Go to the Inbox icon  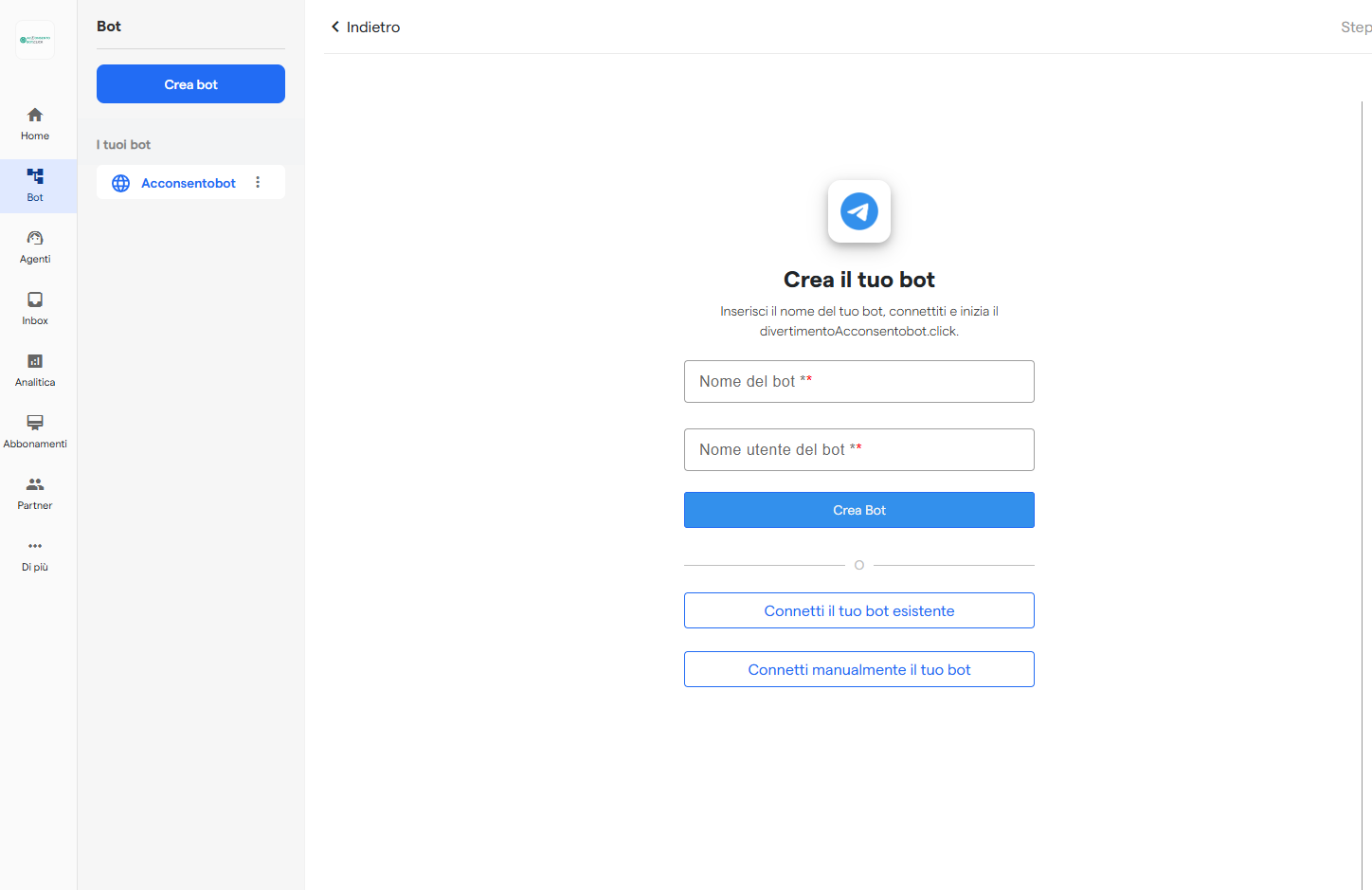click(x=35, y=300)
